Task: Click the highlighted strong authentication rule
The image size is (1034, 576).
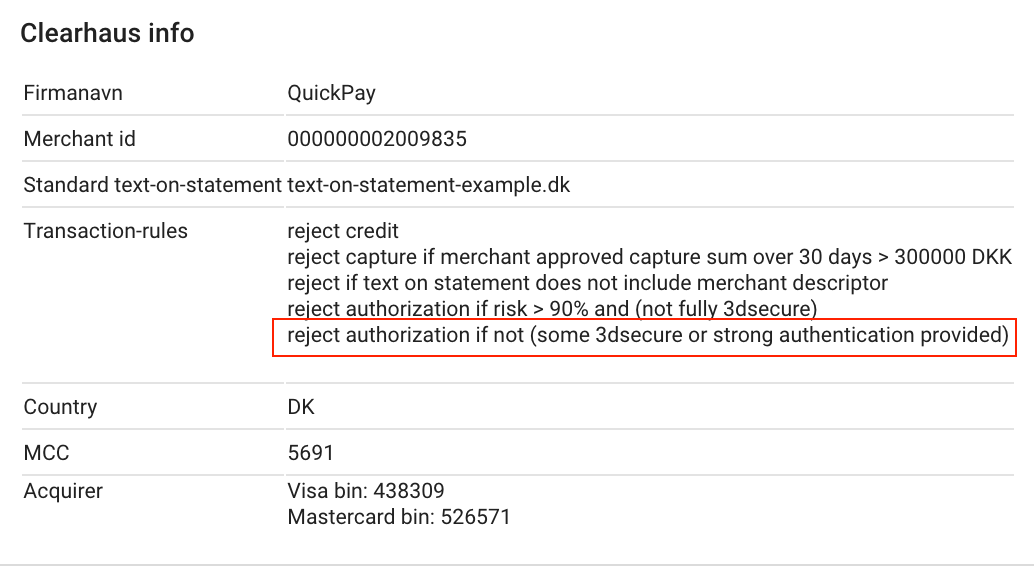Action: tap(647, 336)
